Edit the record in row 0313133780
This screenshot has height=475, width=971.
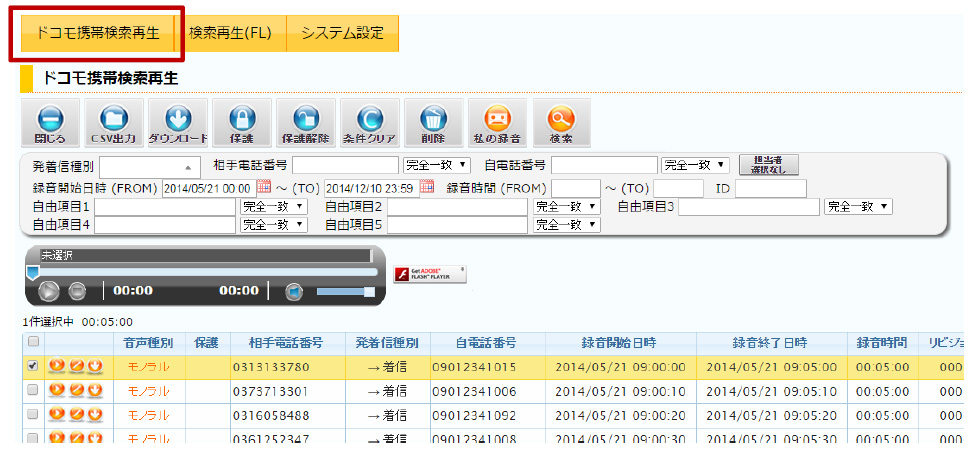click(x=76, y=367)
